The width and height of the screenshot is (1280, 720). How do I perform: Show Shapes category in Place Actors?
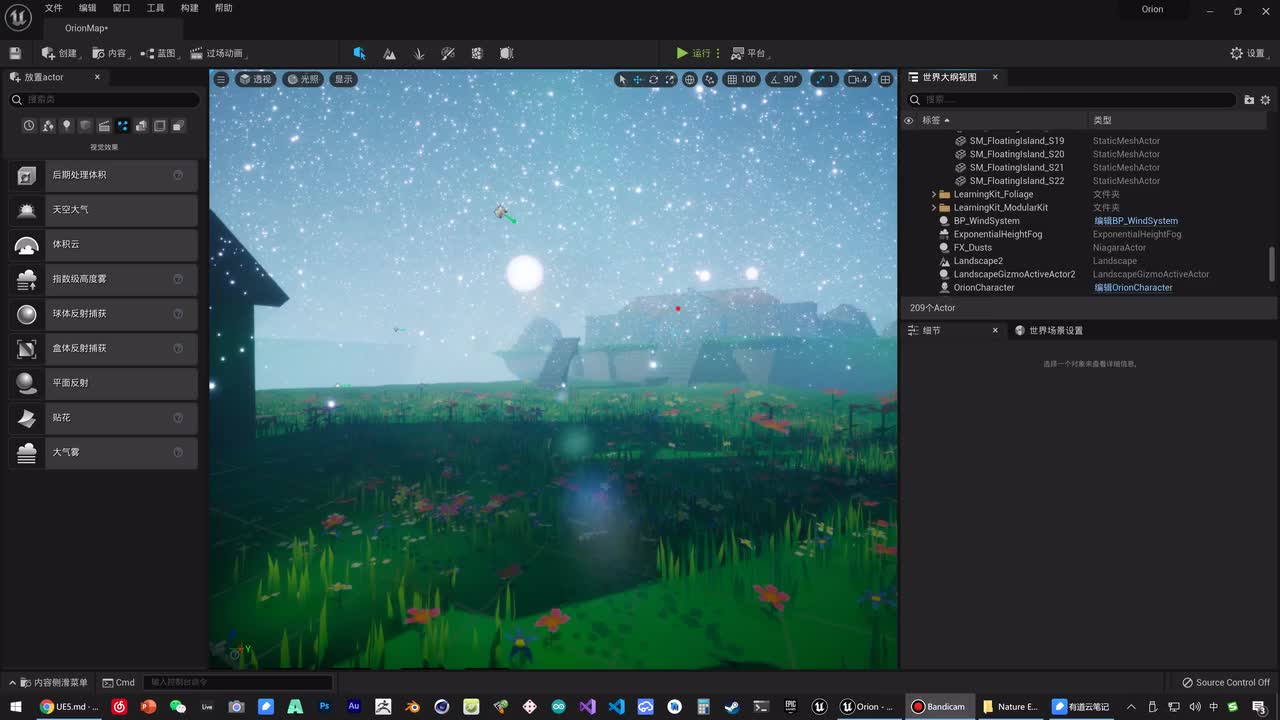[85, 126]
